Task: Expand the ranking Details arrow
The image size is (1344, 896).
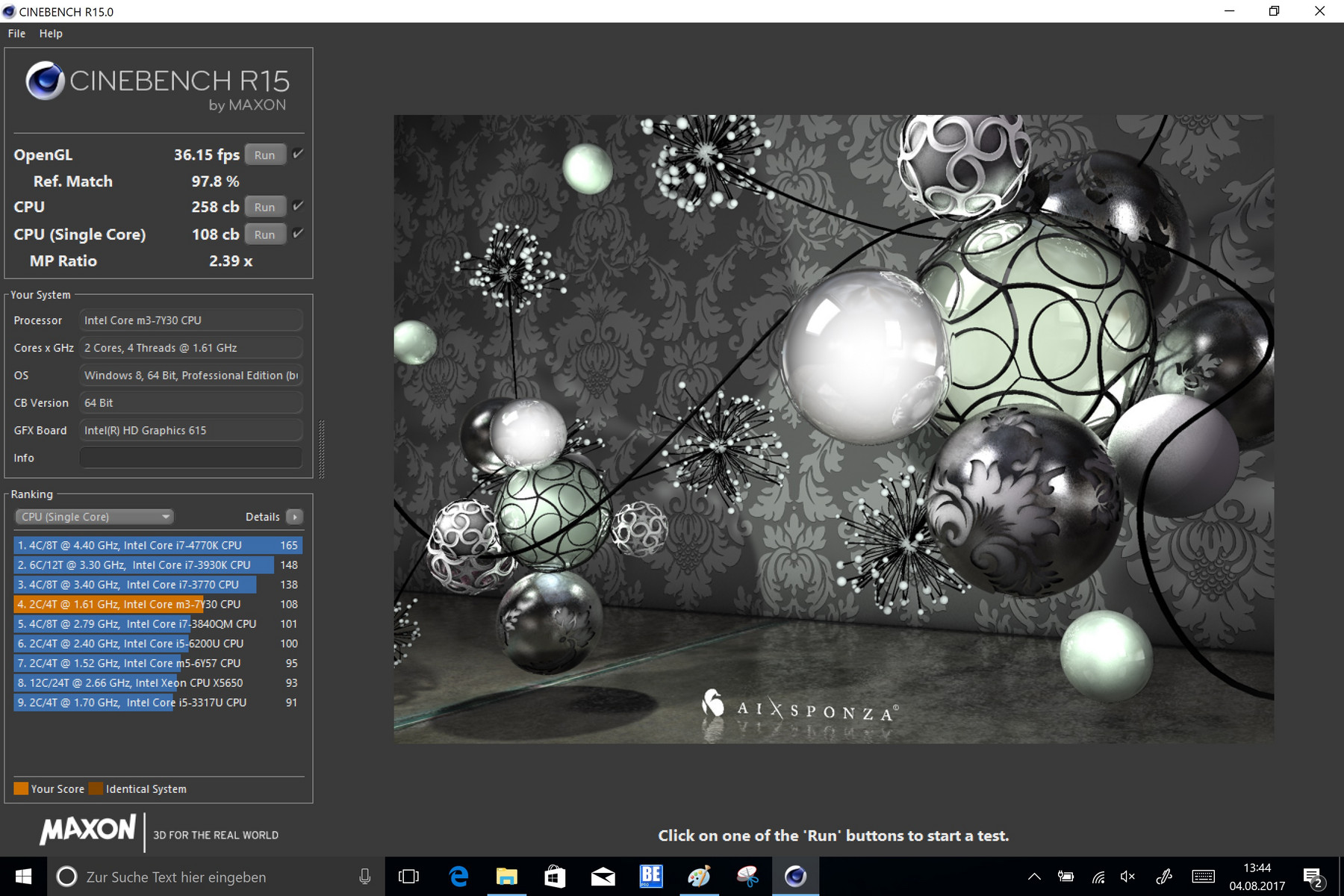Action: click(x=295, y=517)
